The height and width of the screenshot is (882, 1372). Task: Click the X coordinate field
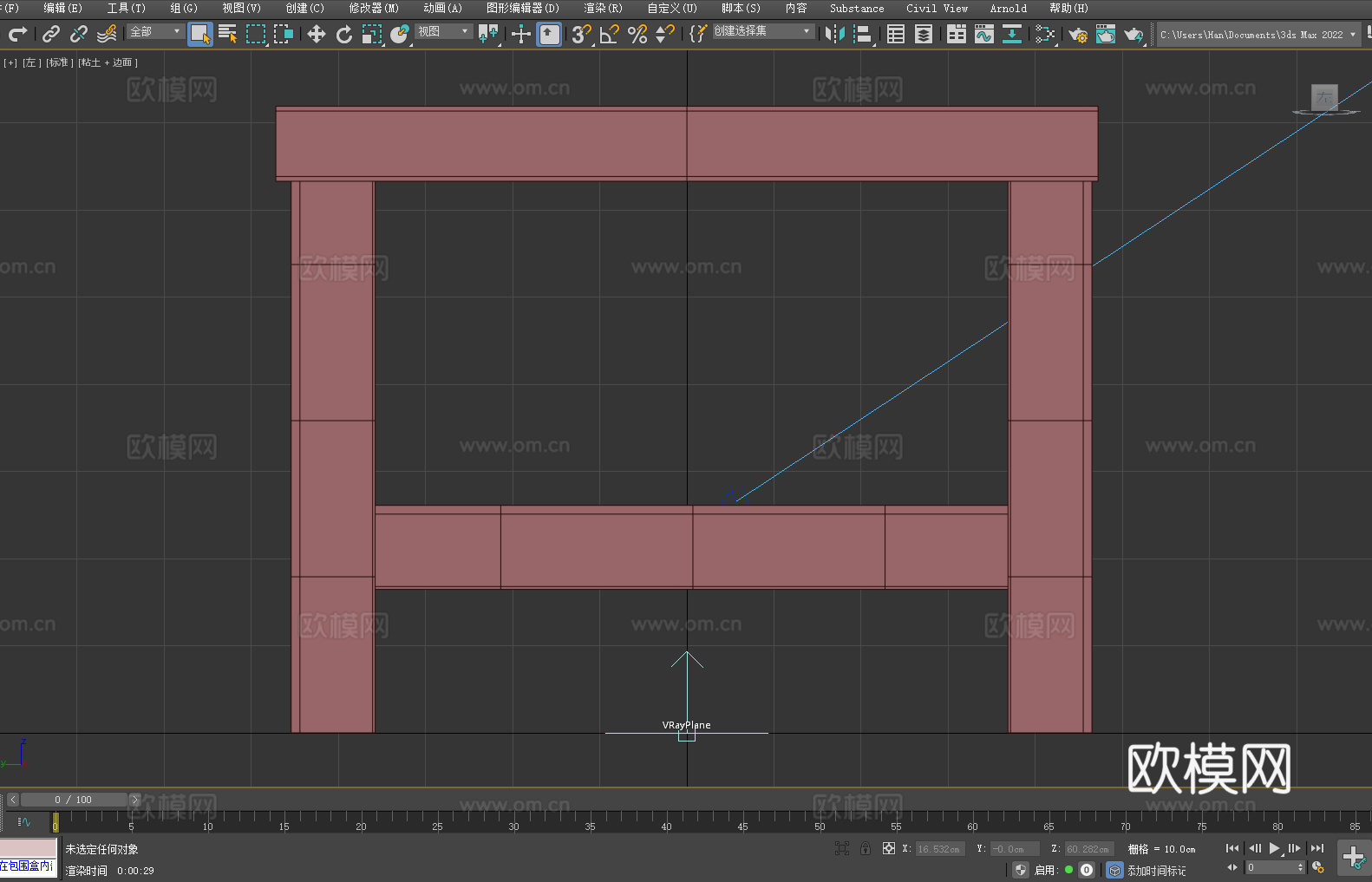[941, 849]
